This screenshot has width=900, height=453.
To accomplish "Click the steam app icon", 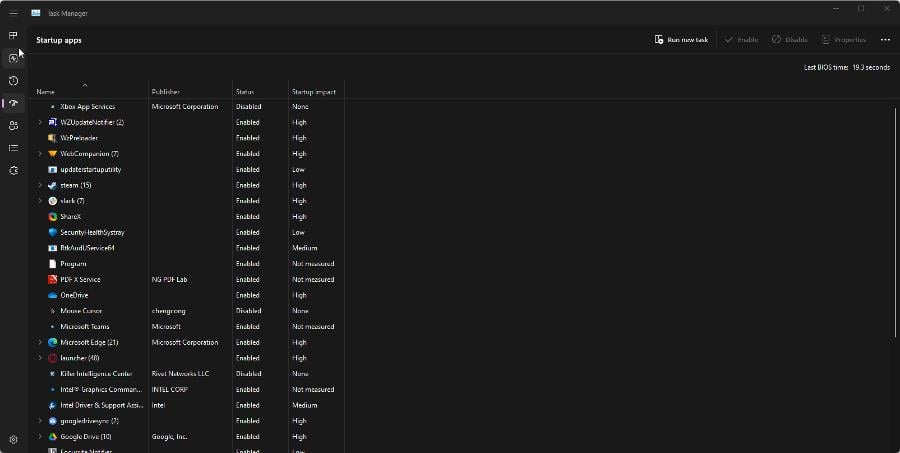I will 53,185.
